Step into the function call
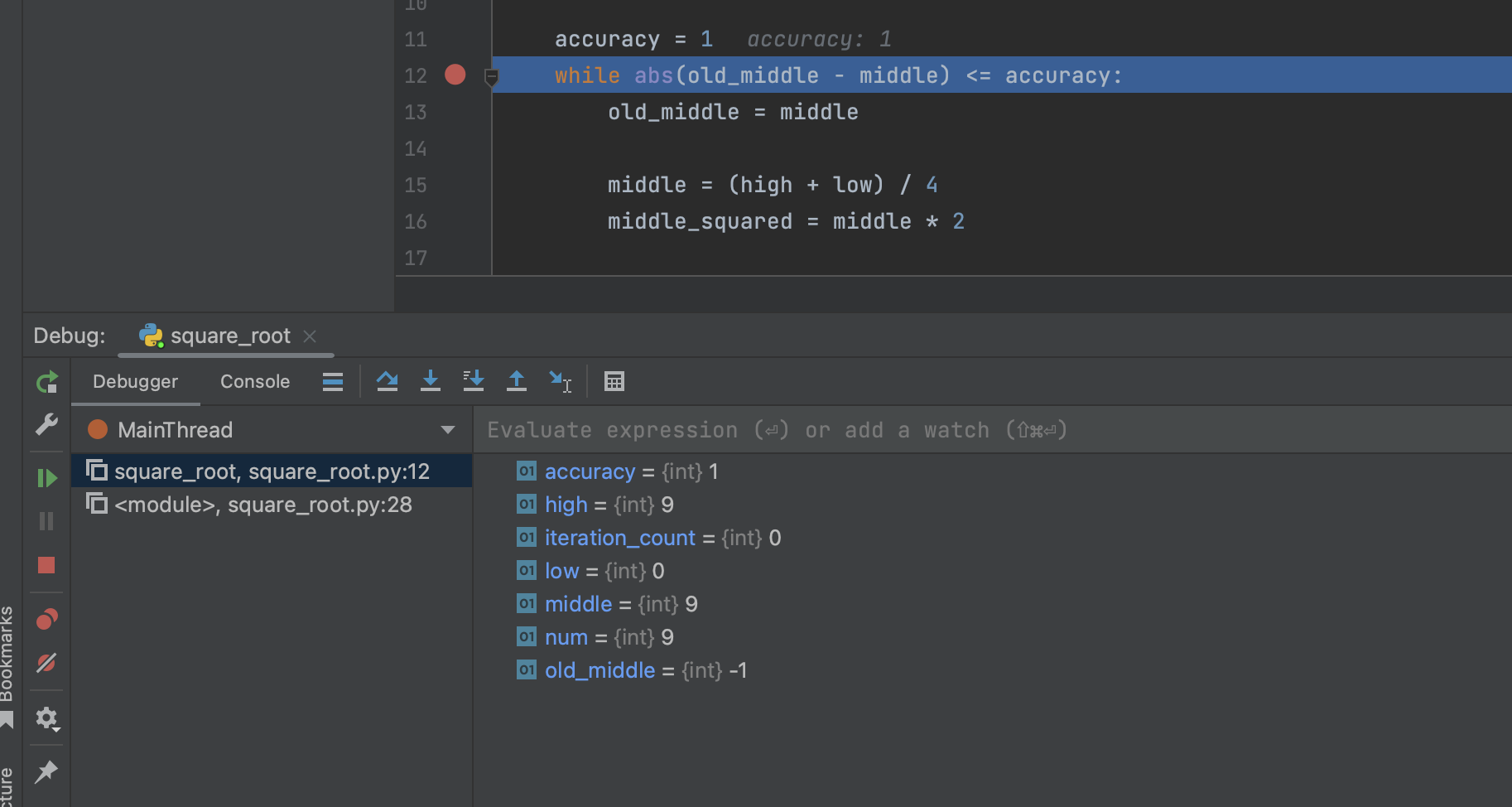This screenshot has width=1512, height=807. pyautogui.click(x=431, y=381)
